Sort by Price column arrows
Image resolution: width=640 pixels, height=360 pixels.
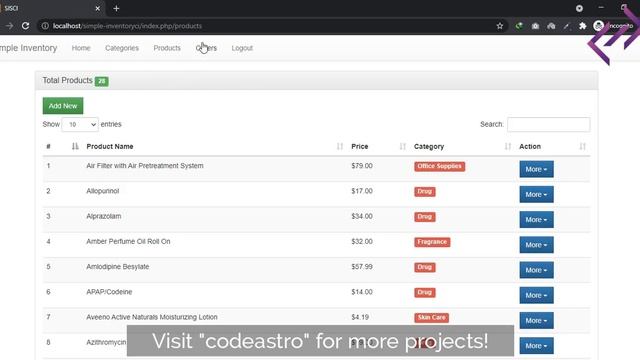[x=402, y=146]
